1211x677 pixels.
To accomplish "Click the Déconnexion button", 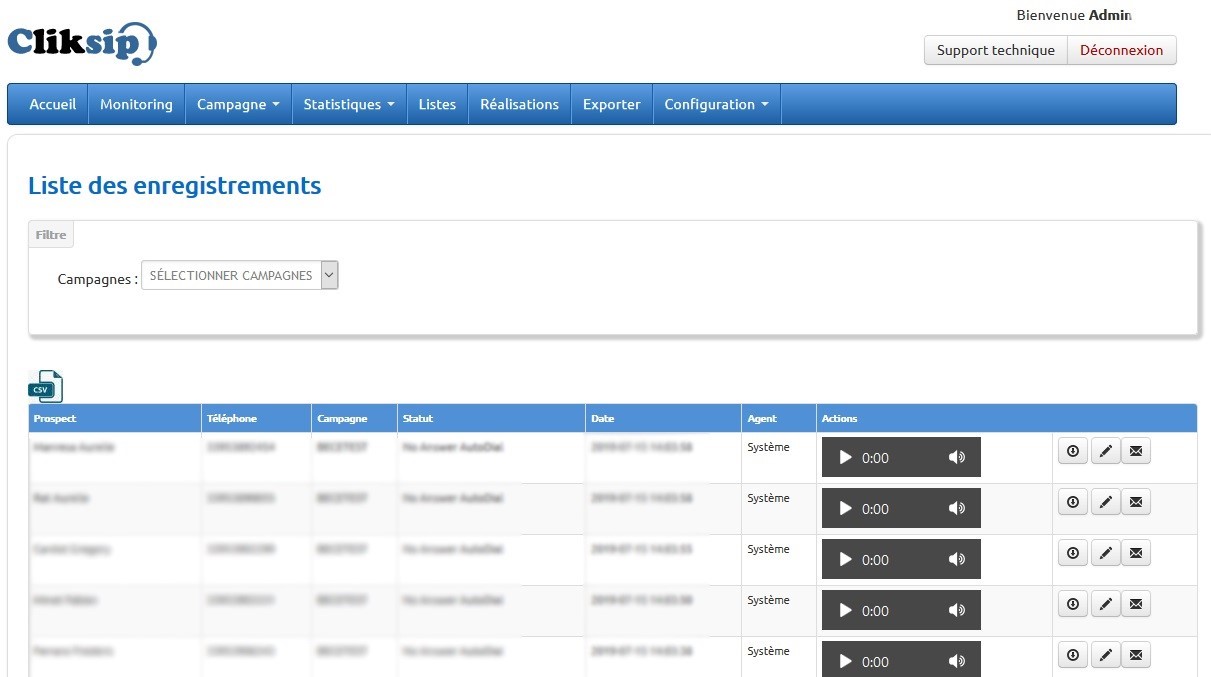I will click(1121, 50).
